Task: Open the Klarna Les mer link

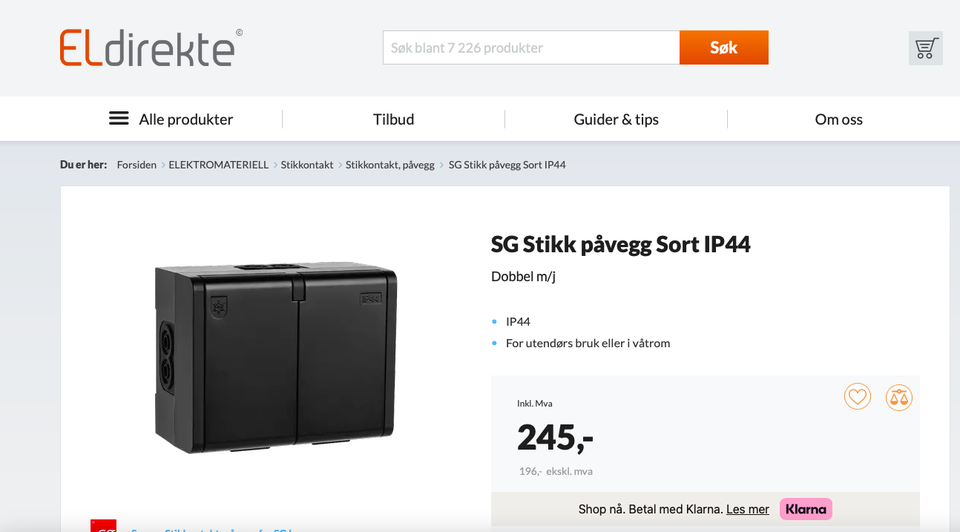Action: (748, 509)
